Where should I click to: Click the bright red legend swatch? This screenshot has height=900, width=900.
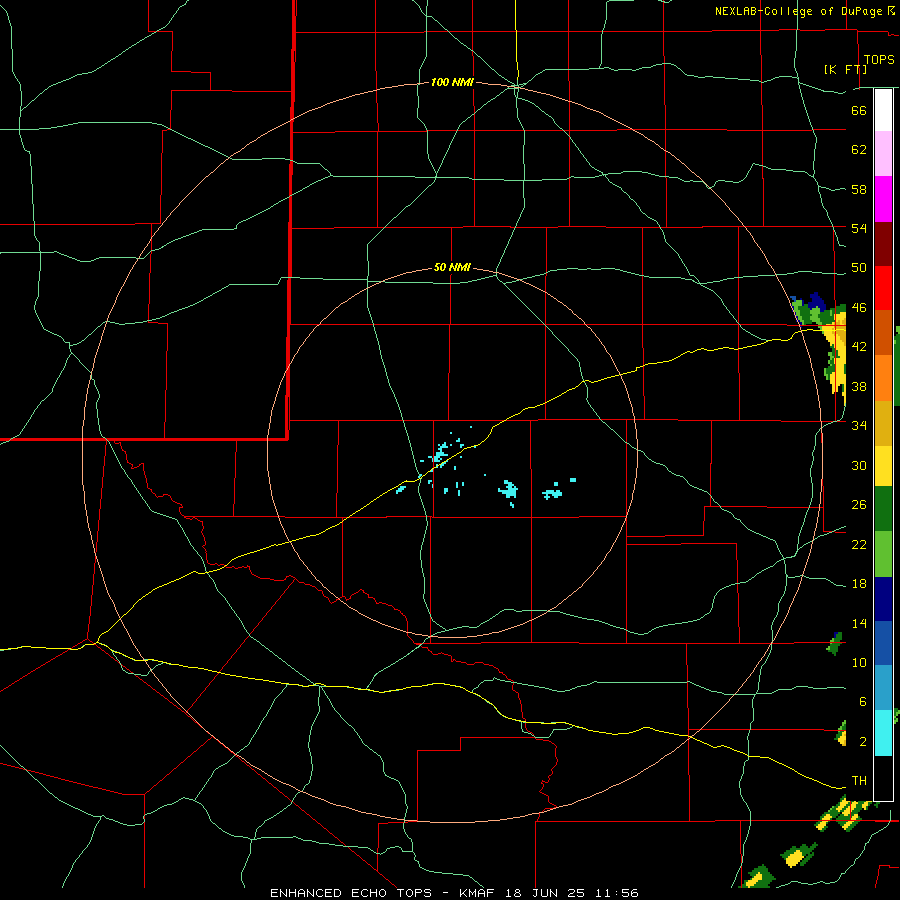pyautogui.click(x=883, y=288)
